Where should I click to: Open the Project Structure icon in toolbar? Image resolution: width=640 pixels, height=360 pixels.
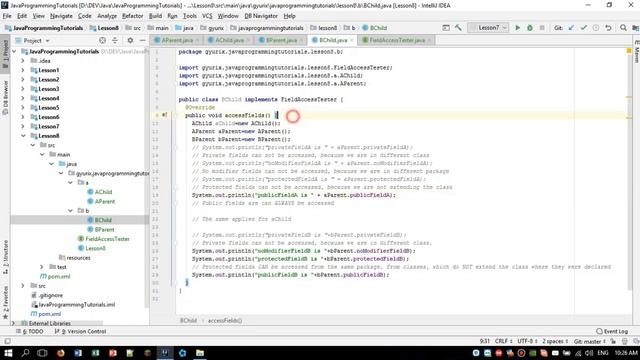coord(636,28)
